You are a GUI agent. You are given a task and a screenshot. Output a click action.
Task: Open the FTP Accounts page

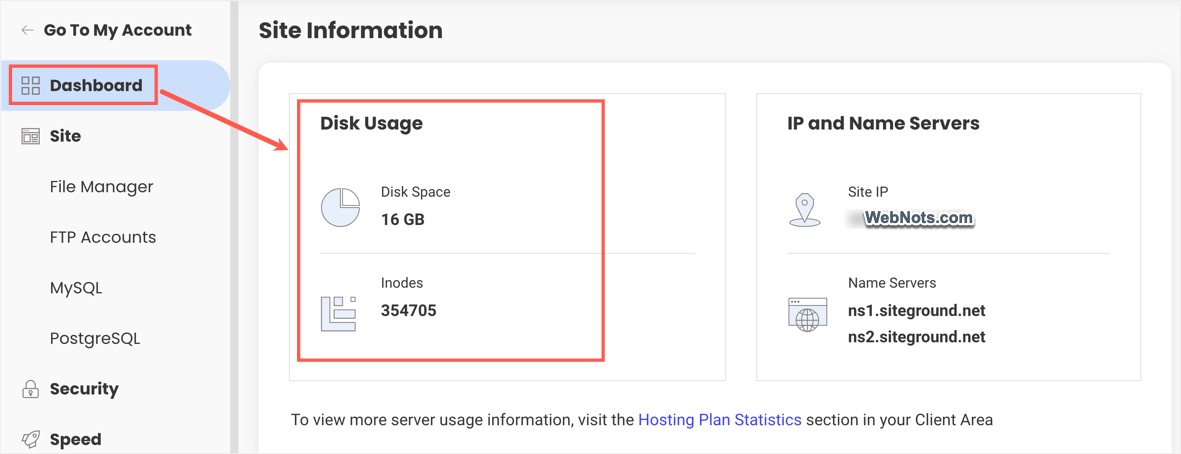pyautogui.click(x=102, y=237)
